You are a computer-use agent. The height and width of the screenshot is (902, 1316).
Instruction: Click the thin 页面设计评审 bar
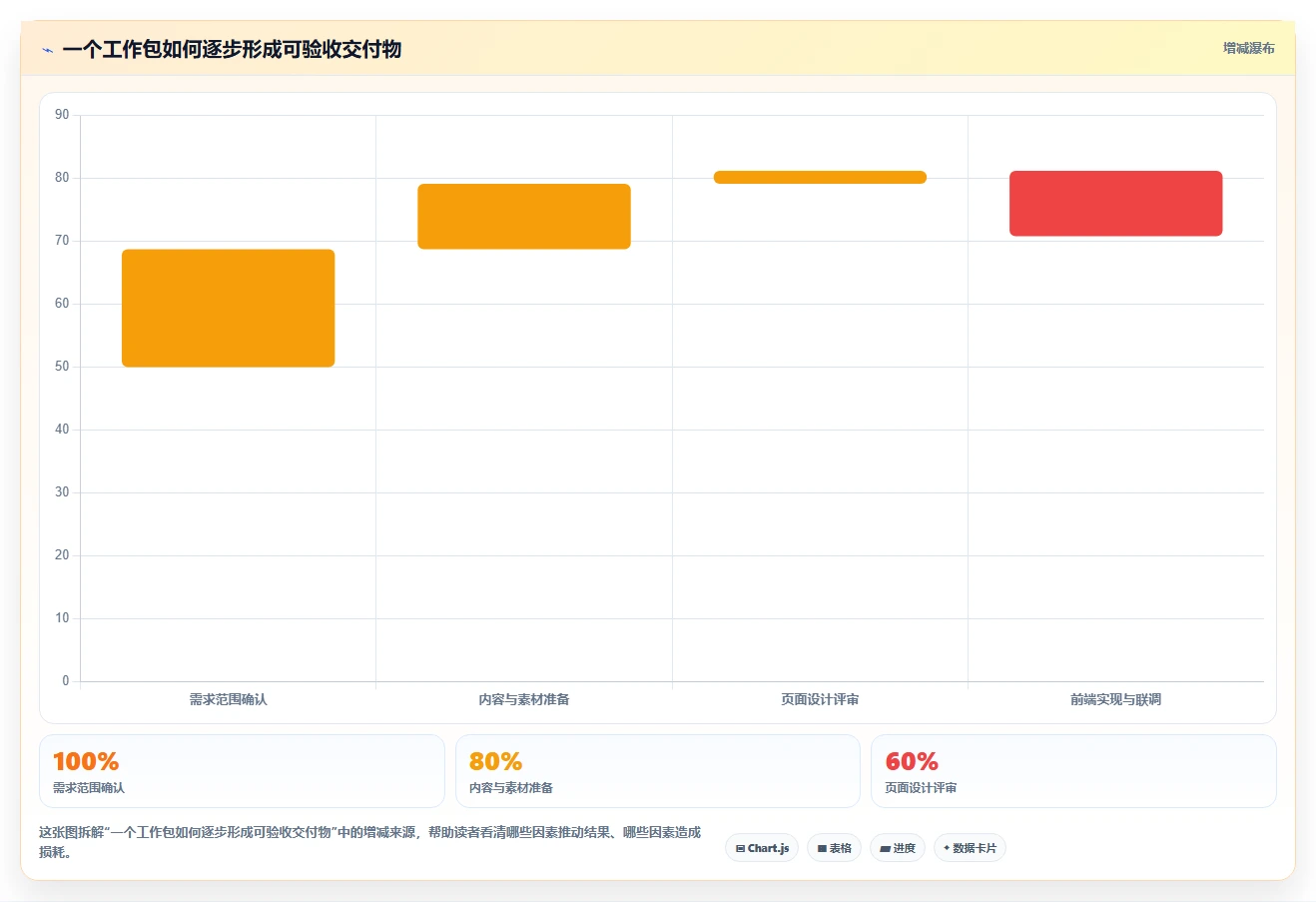(x=820, y=177)
